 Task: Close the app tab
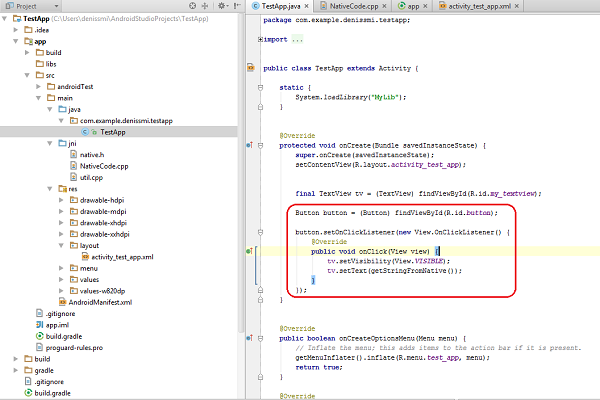pos(425,6)
